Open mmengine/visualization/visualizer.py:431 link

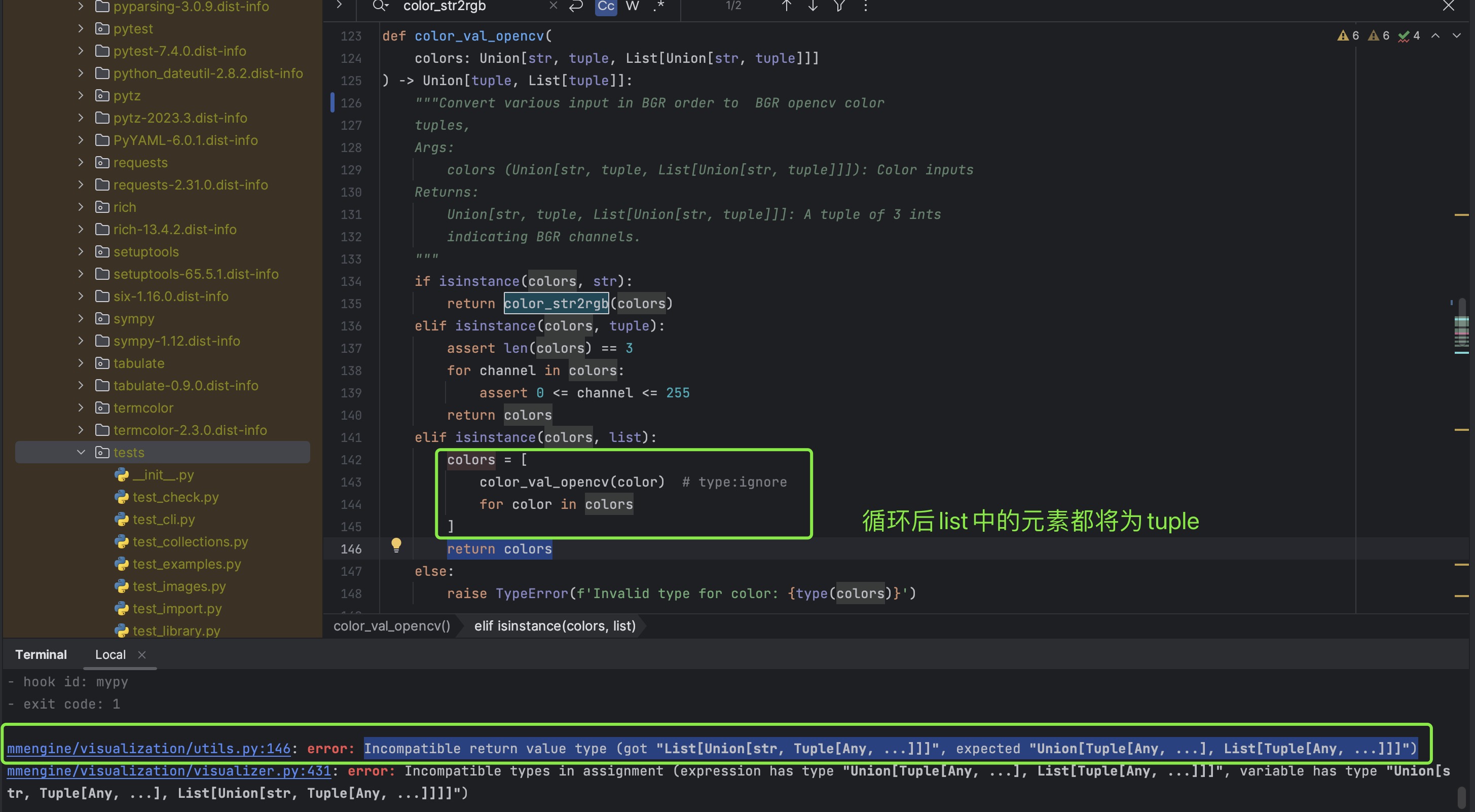click(x=169, y=771)
